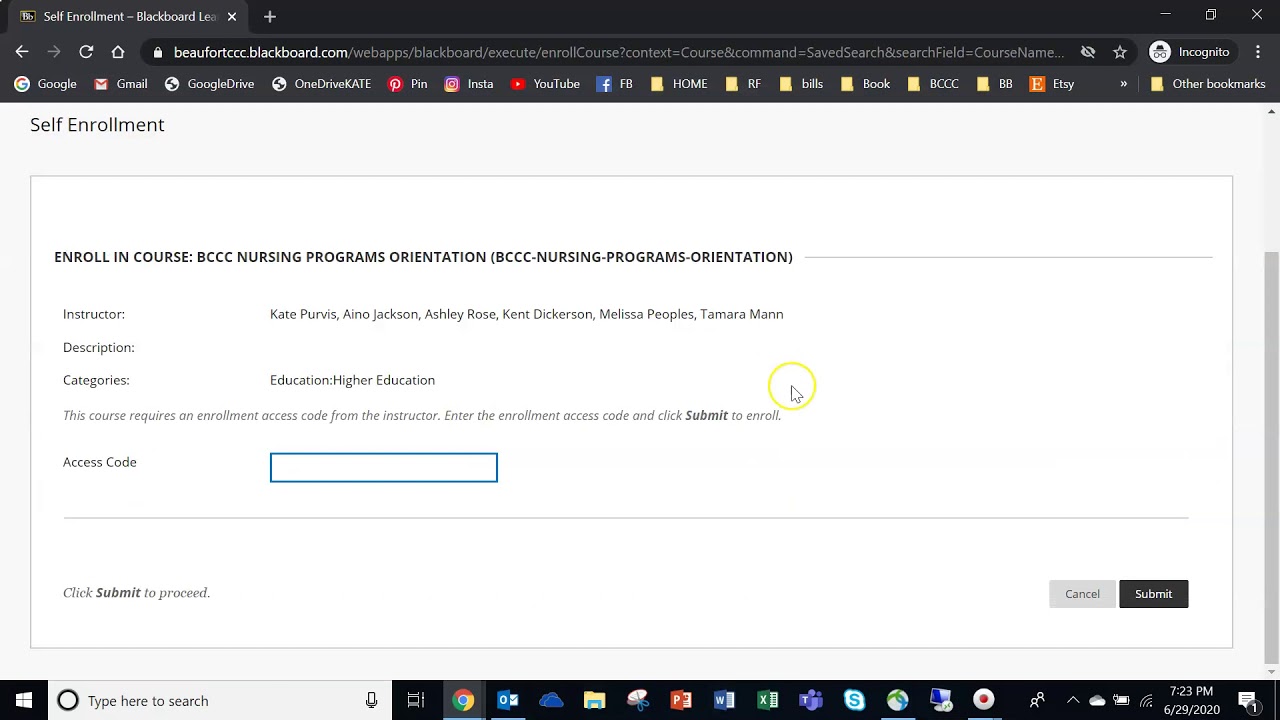Image resolution: width=1280 pixels, height=720 pixels.
Task: Open the OneDriveKATE bookmark
Action: (321, 84)
